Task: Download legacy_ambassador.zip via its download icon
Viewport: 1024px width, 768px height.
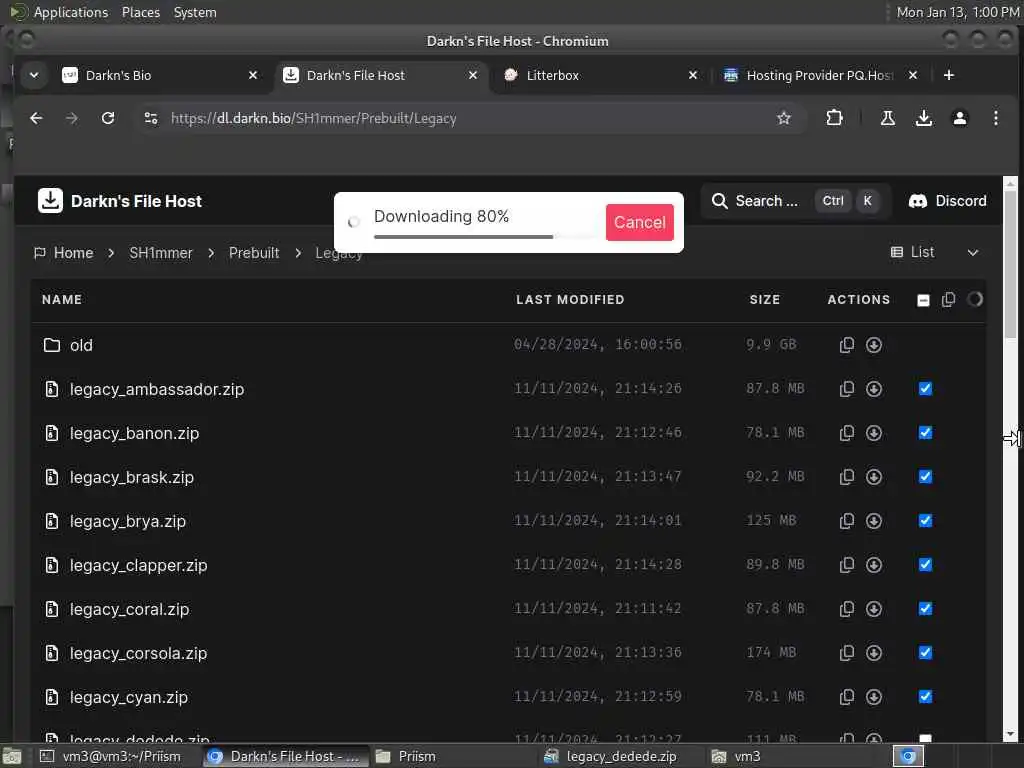Action: tap(874, 389)
